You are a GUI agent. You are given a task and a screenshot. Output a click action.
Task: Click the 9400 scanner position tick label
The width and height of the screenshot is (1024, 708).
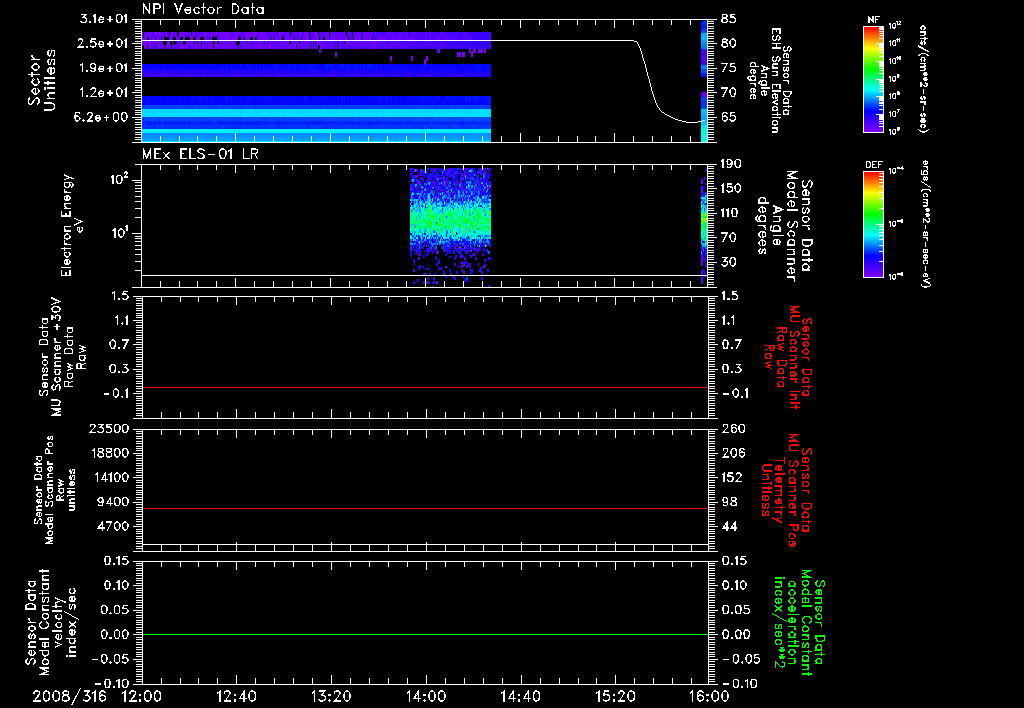tap(112, 502)
